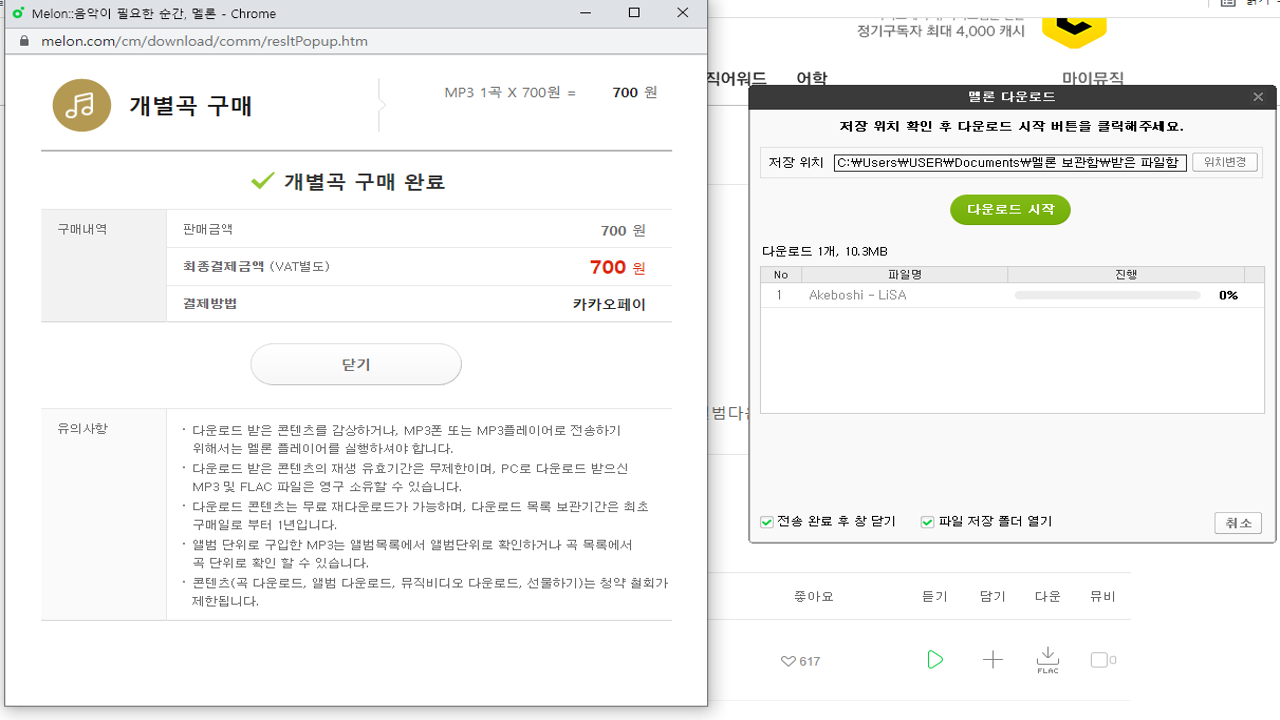This screenshot has width=1280, height=720.
Task: Toggle 전송 완료 후 창 닫기 checkbox
Action: click(x=767, y=522)
